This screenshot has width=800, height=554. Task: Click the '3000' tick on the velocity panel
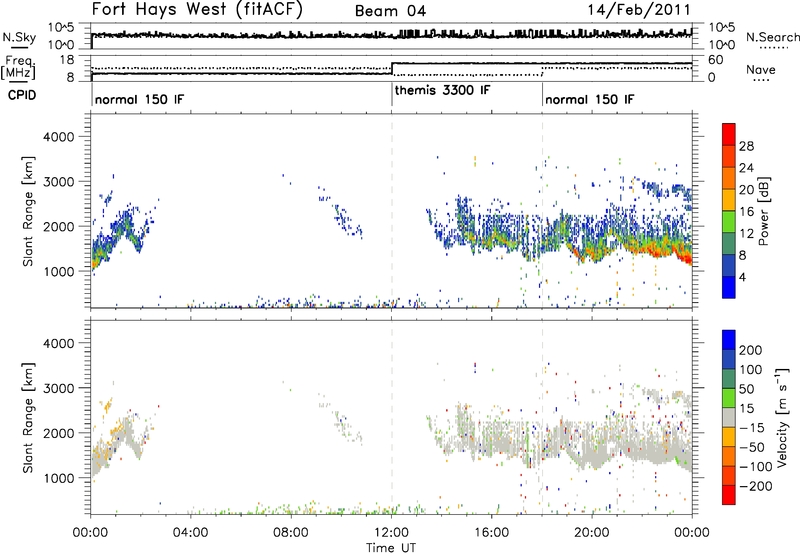click(58, 388)
